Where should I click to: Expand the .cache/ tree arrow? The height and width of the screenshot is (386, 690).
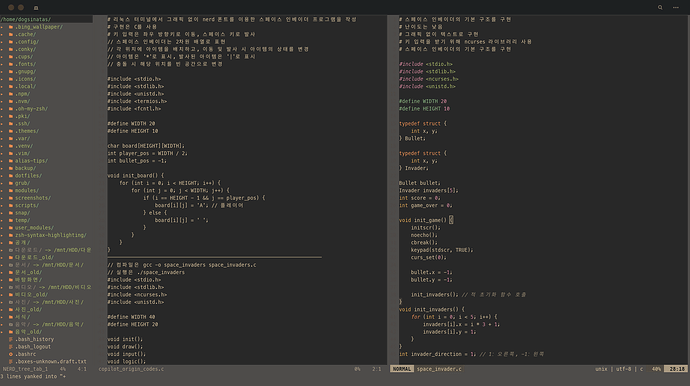[2, 34]
